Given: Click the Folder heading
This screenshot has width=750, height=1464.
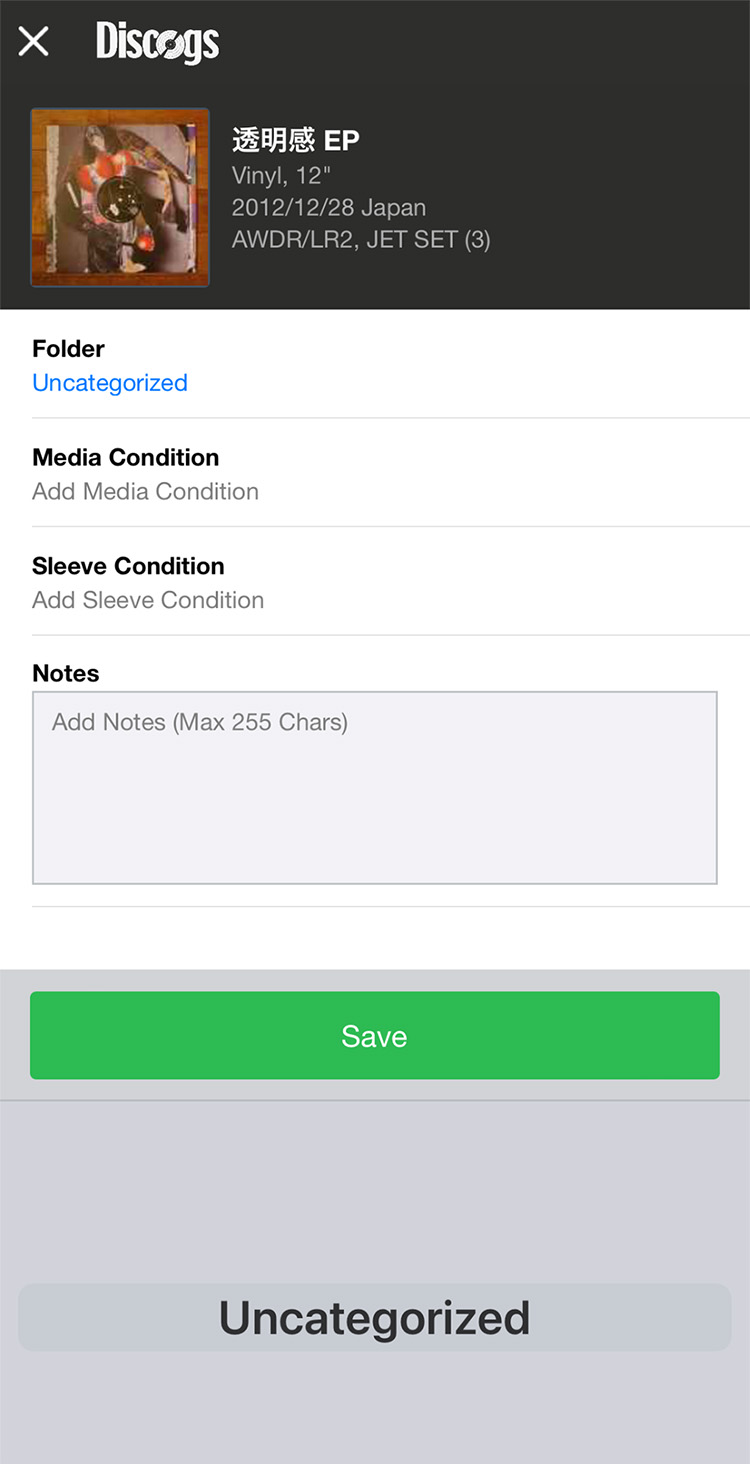Looking at the screenshot, I should click(68, 349).
